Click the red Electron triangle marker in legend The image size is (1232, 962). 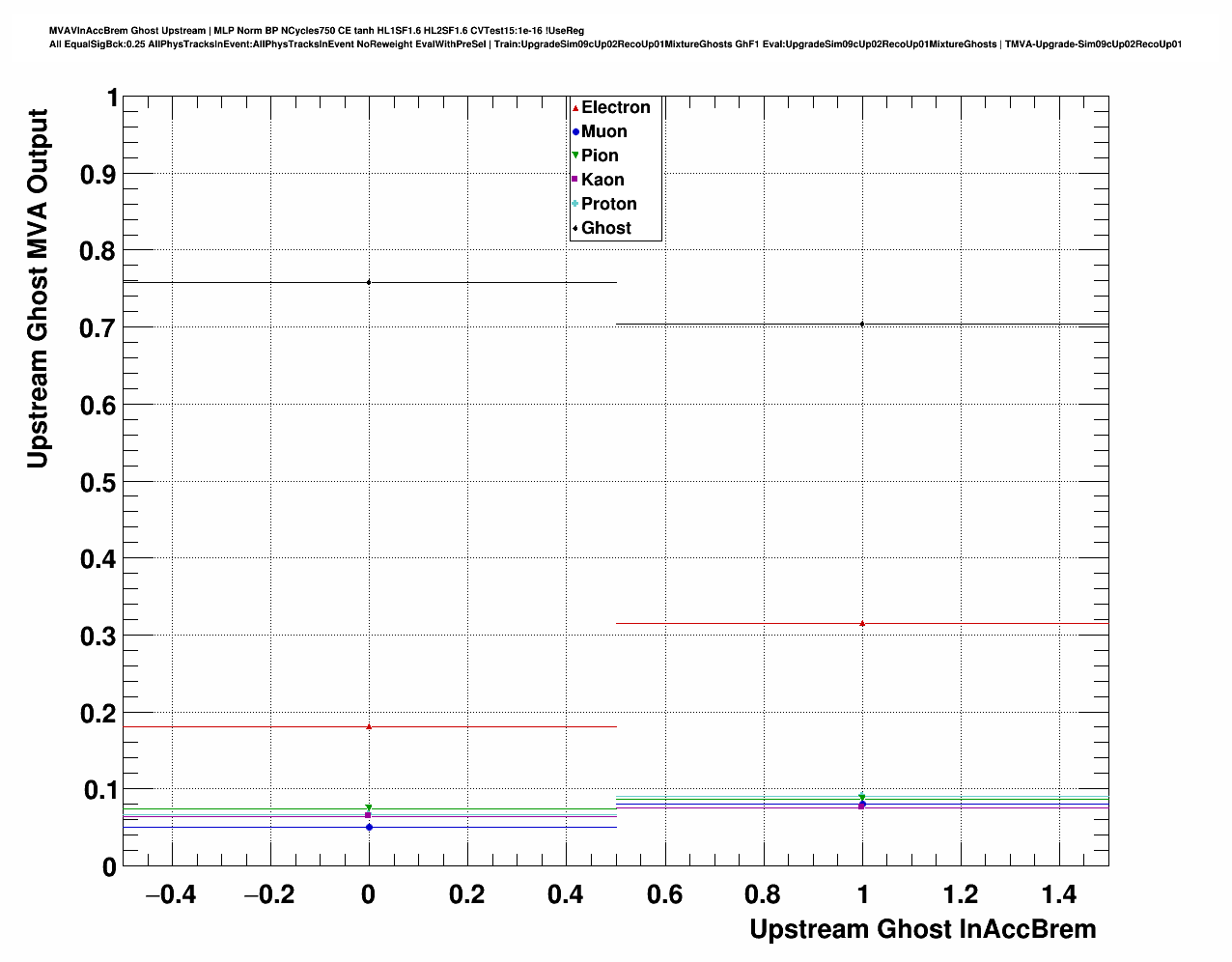(x=575, y=108)
